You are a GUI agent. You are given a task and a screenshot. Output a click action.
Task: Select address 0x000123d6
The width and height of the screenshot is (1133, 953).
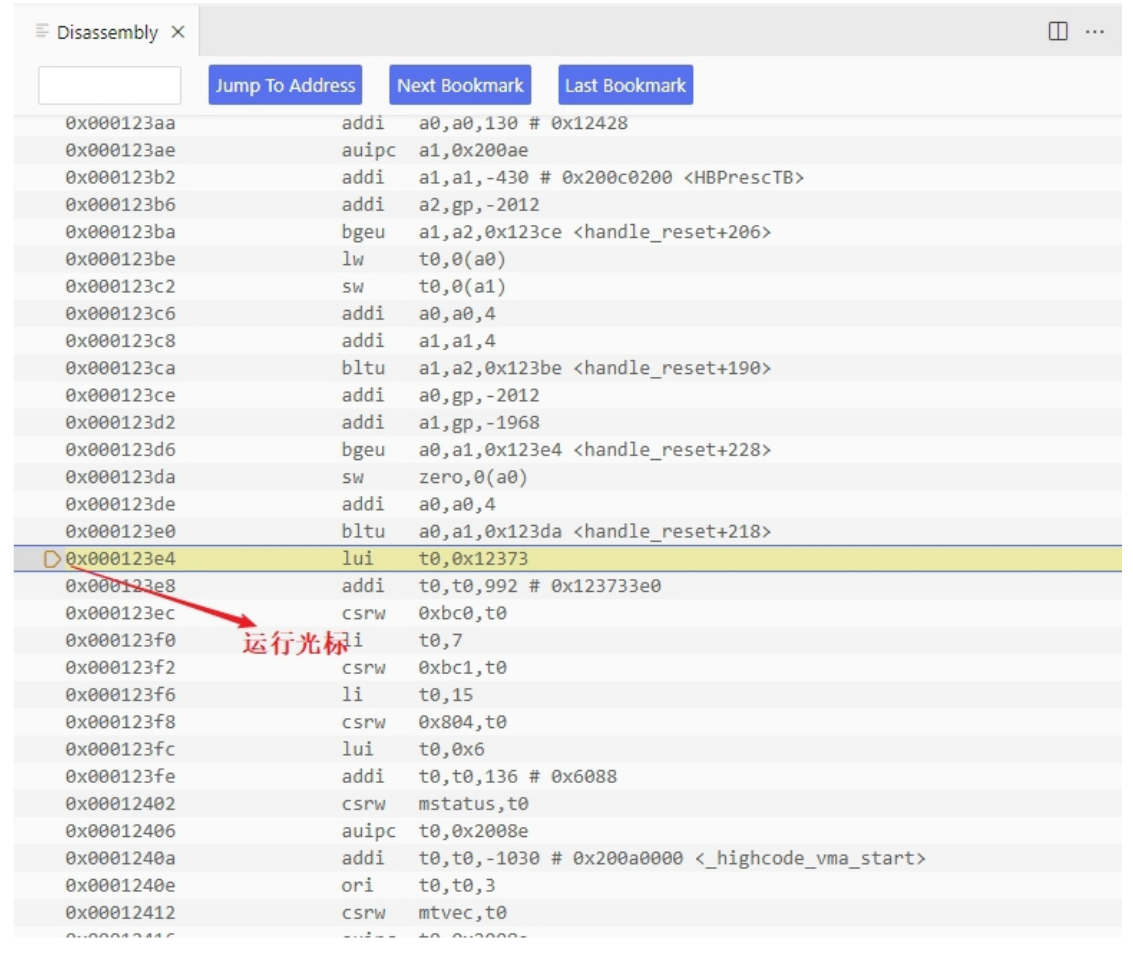point(121,449)
